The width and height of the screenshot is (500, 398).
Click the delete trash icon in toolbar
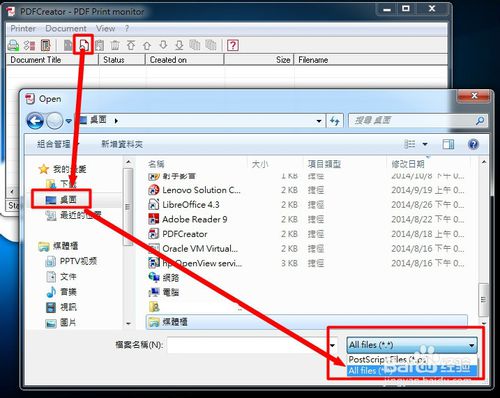tap(115, 45)
